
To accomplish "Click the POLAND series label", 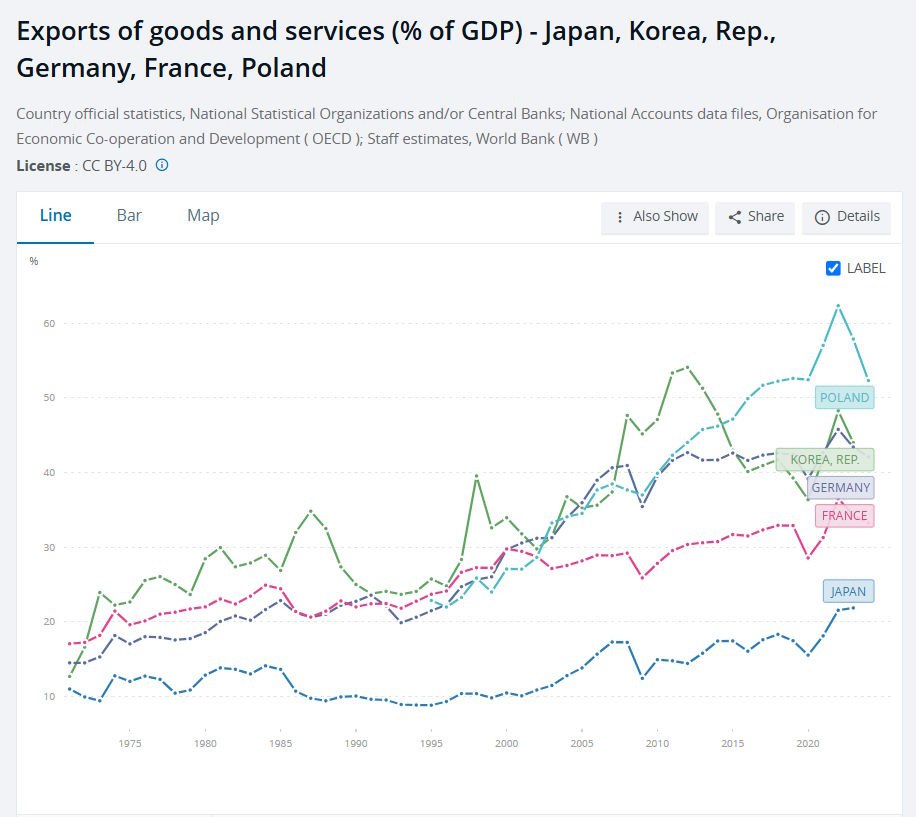I will tap(844, 397).
